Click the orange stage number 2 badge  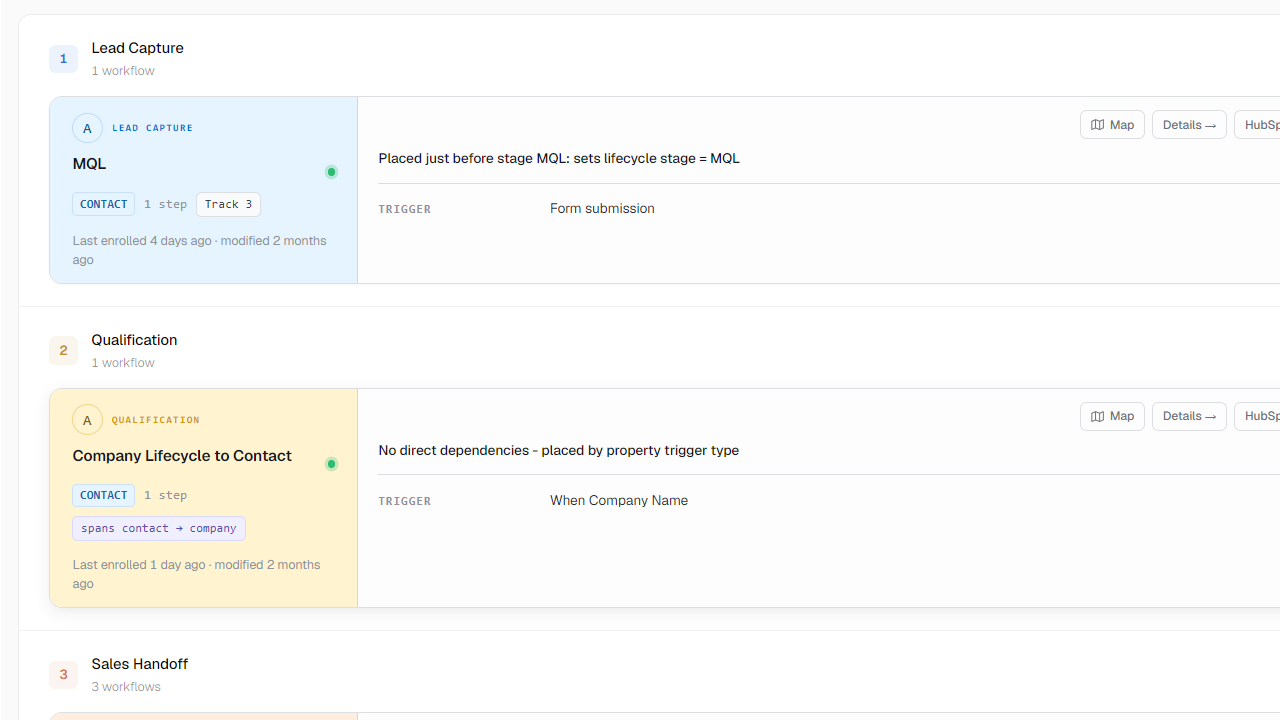[x=63, y=351]
